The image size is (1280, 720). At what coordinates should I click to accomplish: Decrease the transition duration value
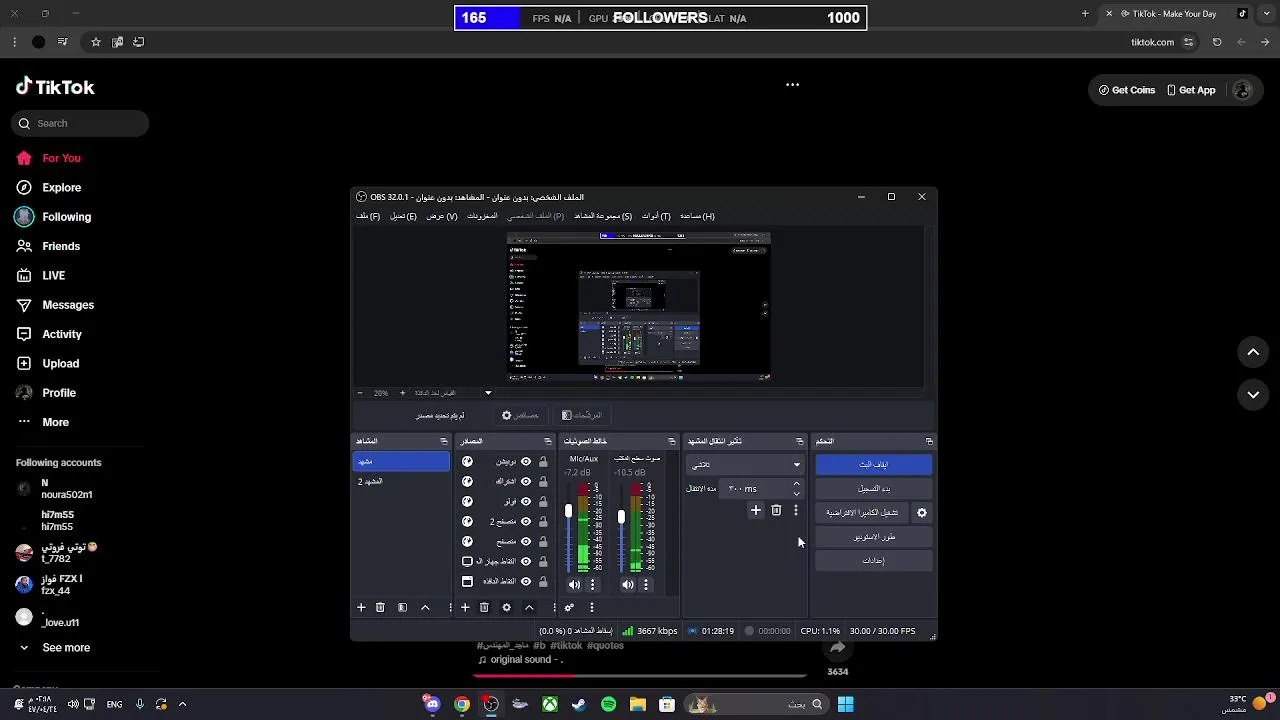796,493
